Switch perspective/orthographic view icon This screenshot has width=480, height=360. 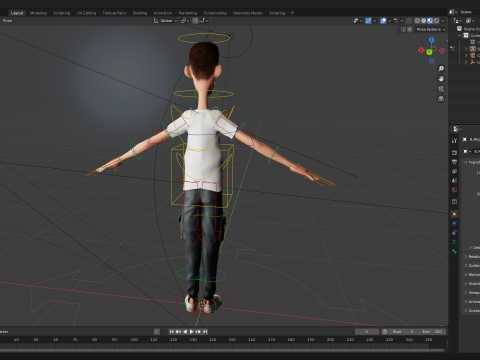click(x=441, y=99)
